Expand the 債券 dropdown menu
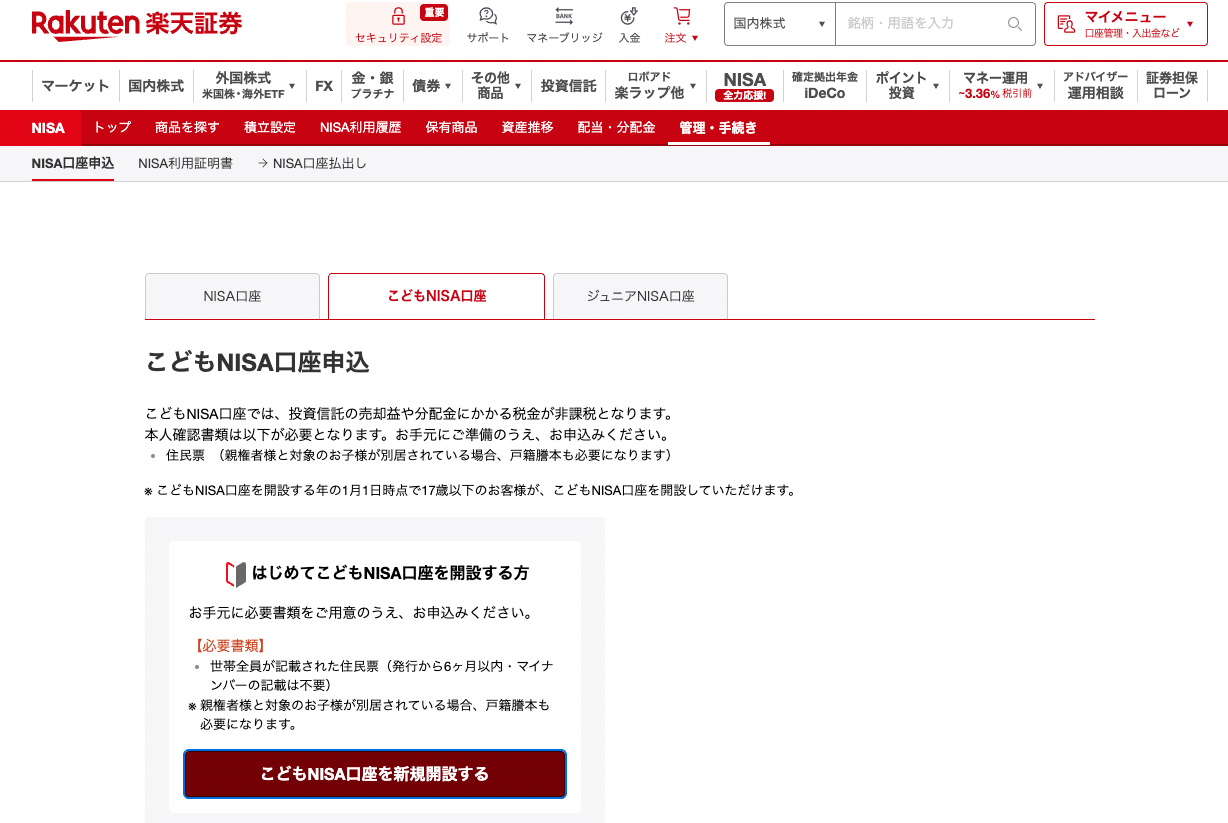 coord(432,86)
